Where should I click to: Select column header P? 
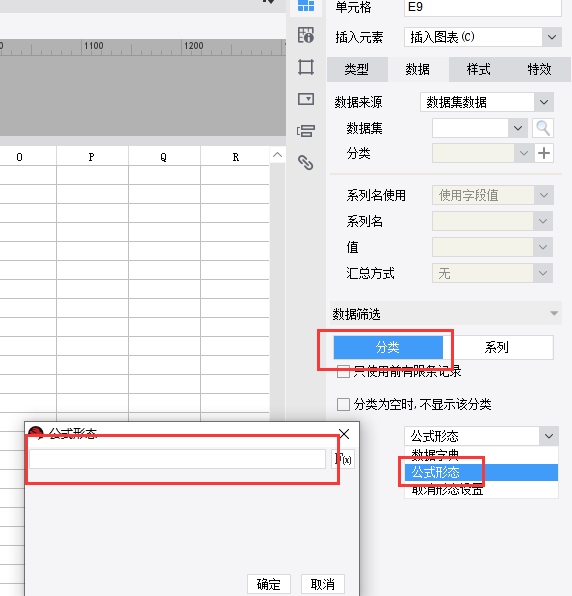tap(92, 157)
